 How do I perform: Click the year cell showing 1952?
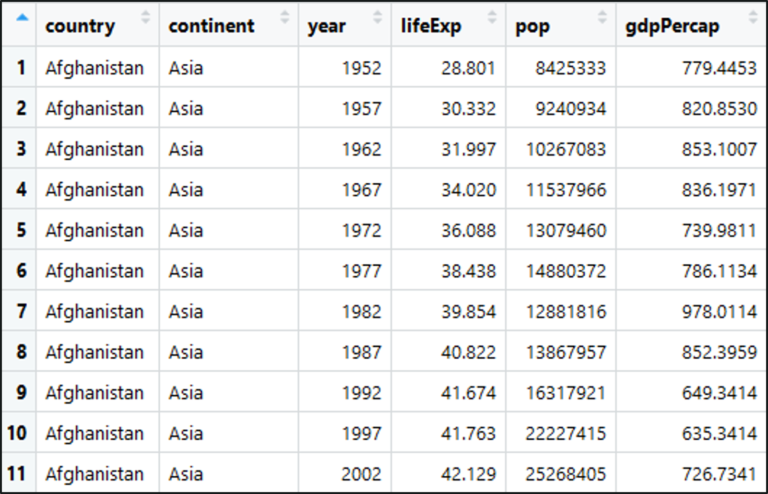(x=361, y=68)
